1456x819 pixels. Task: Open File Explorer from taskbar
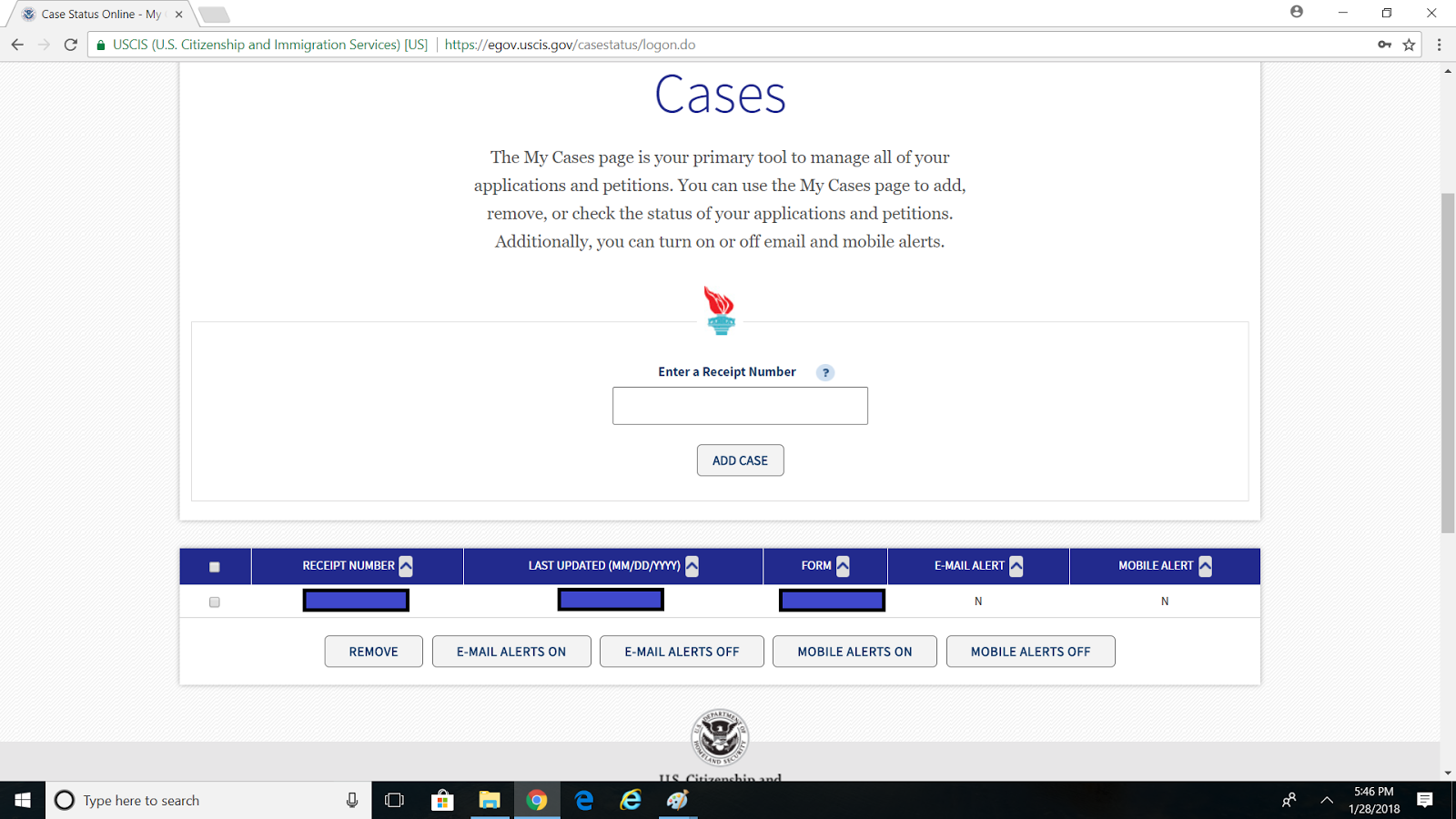point(490,800)
